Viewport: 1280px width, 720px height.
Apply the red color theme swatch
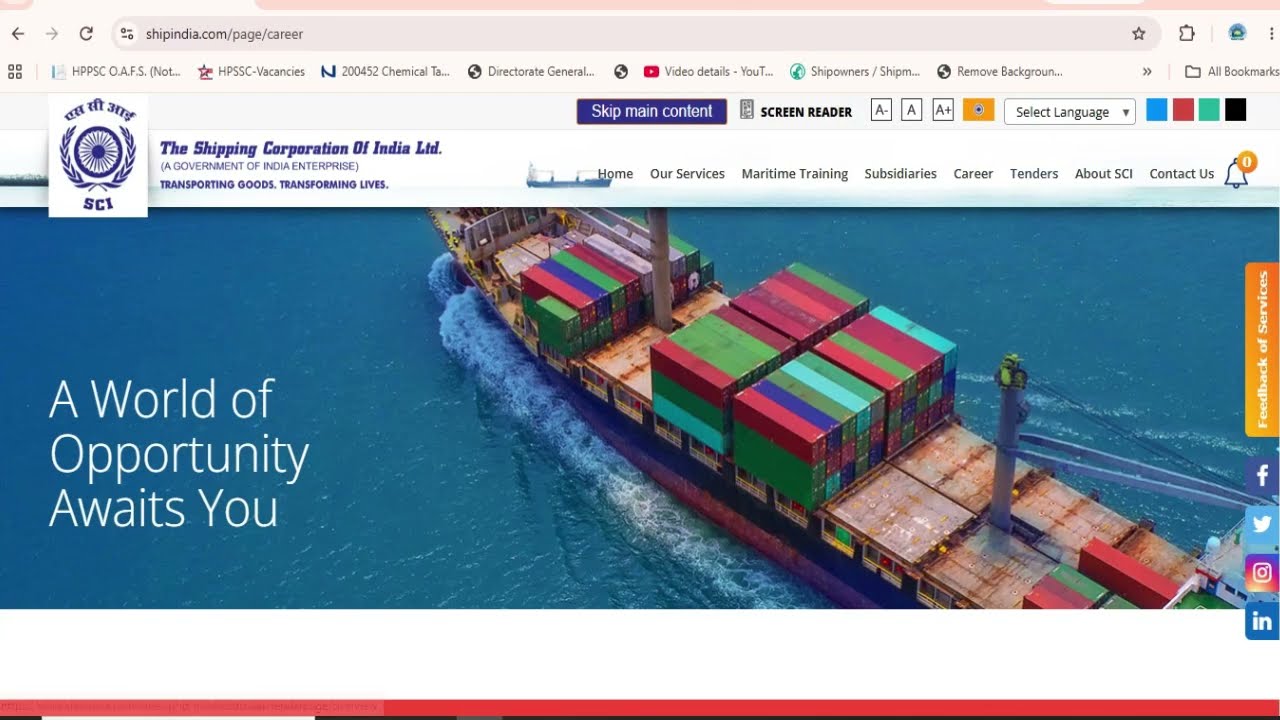pos(1183,110)
